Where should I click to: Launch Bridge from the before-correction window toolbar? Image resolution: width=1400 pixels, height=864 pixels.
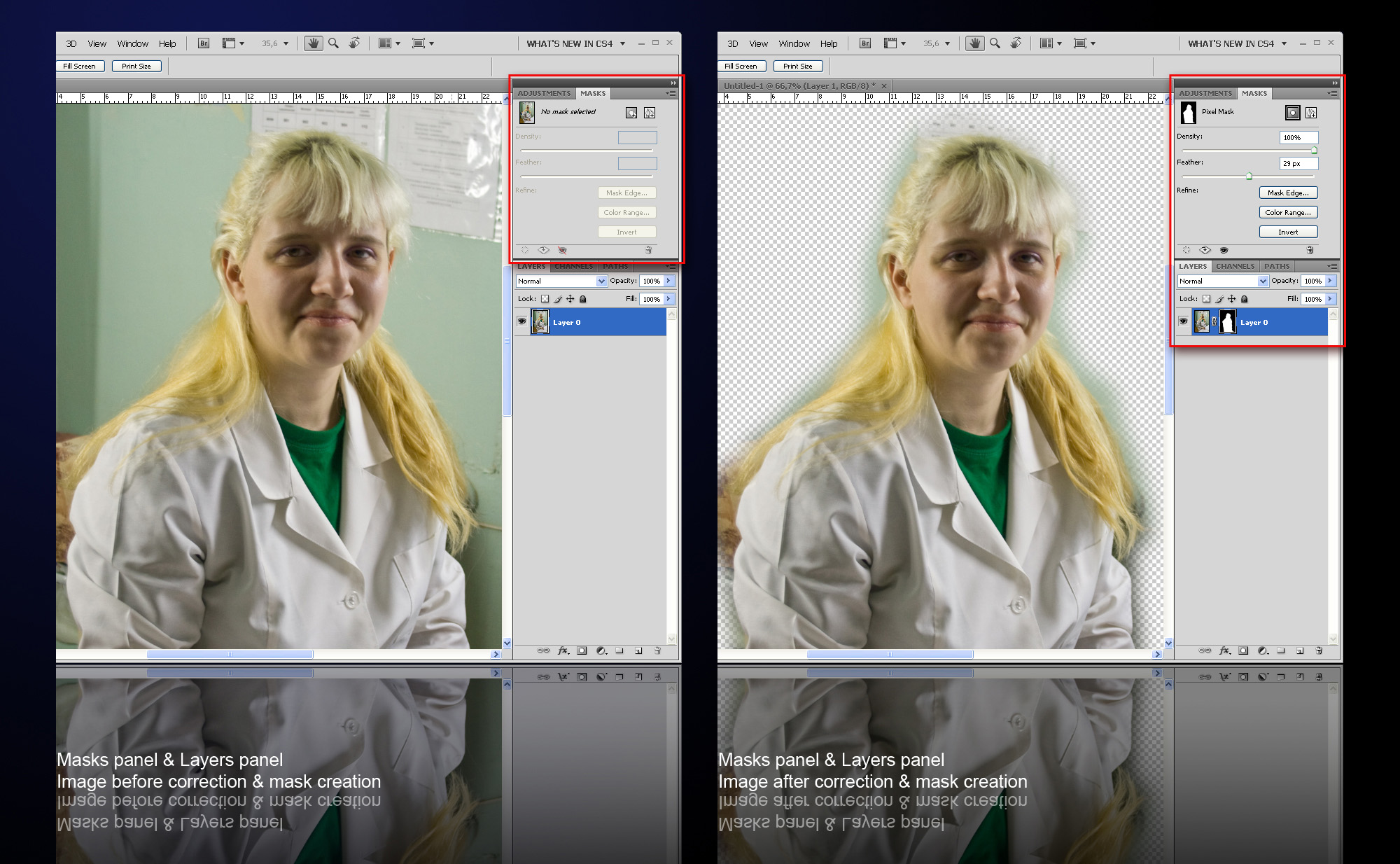pos(204,43)
